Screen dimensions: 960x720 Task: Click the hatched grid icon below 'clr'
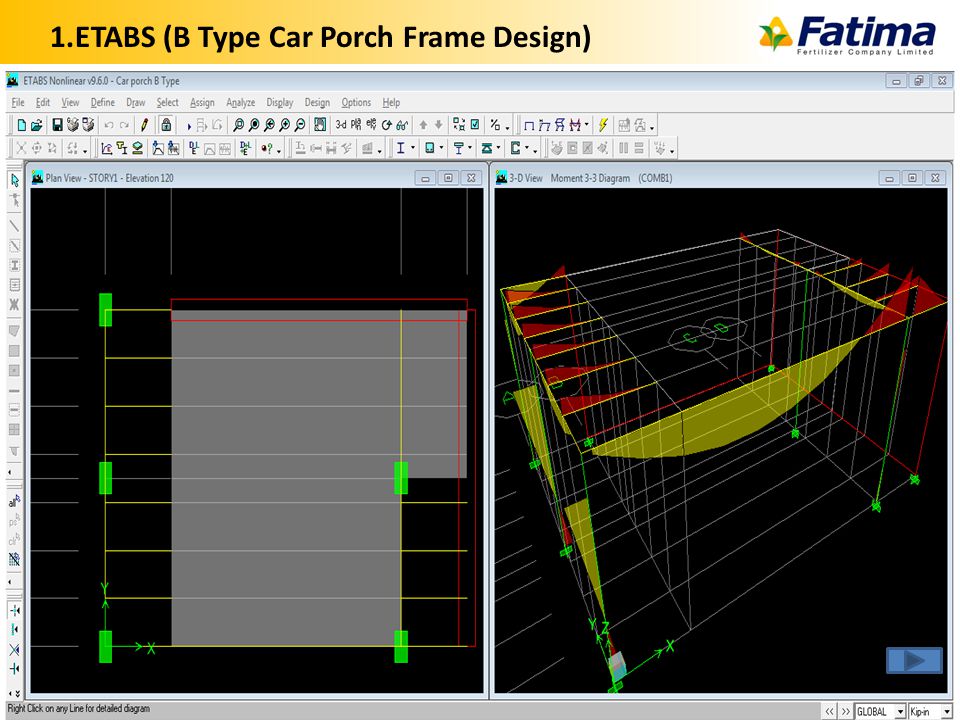[x=14, y=558]
